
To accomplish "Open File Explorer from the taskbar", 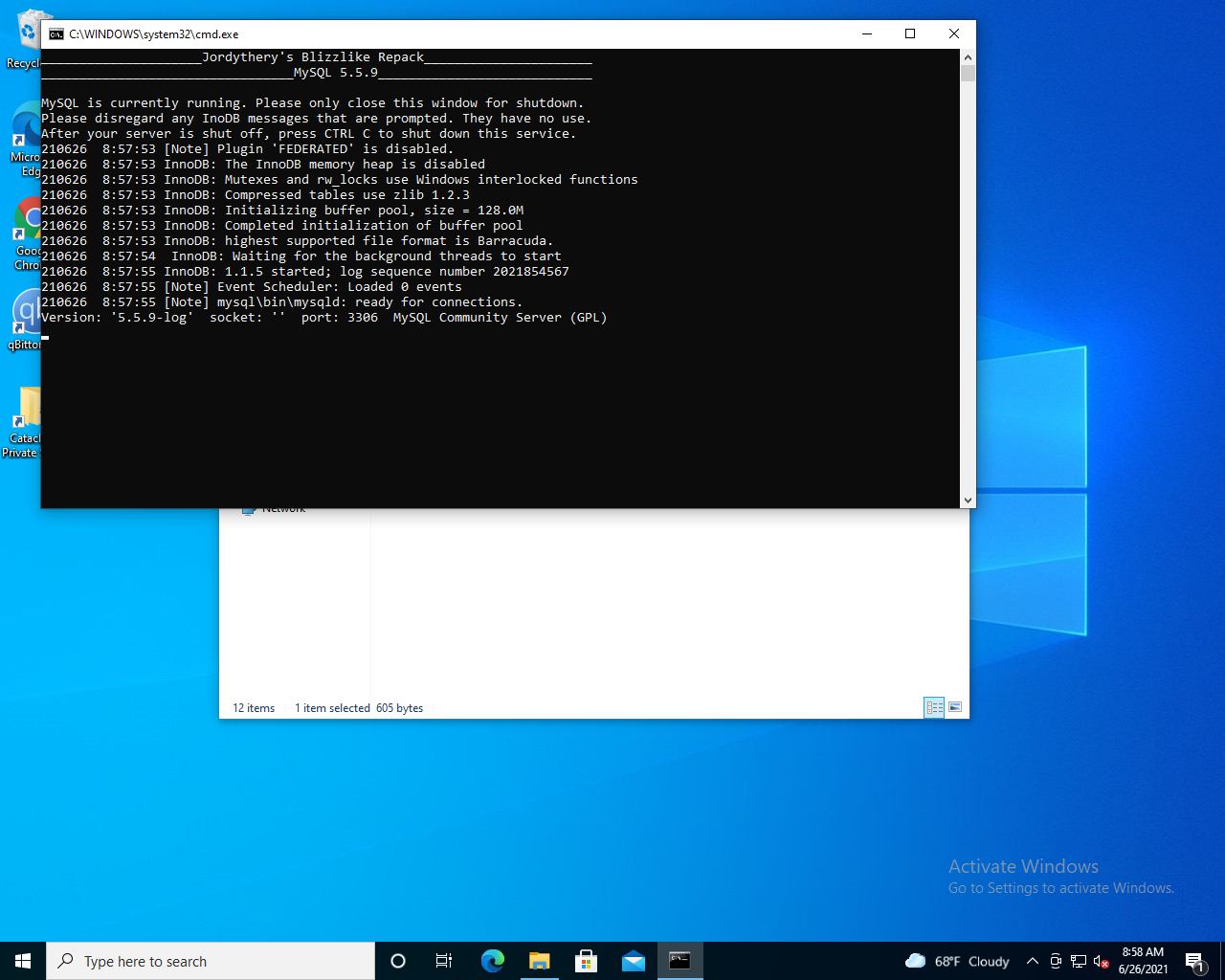I will [540, 961].
